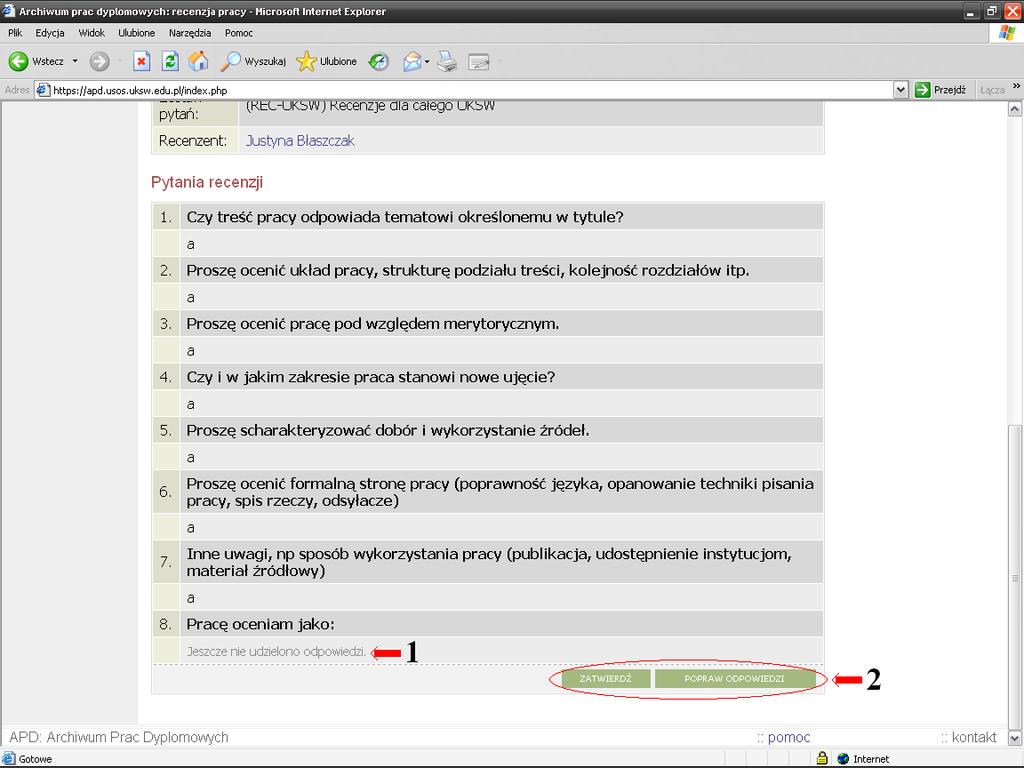Open Mail envelope icon
This screenshot has height=768, width=1024.
(x=412, y=61)
